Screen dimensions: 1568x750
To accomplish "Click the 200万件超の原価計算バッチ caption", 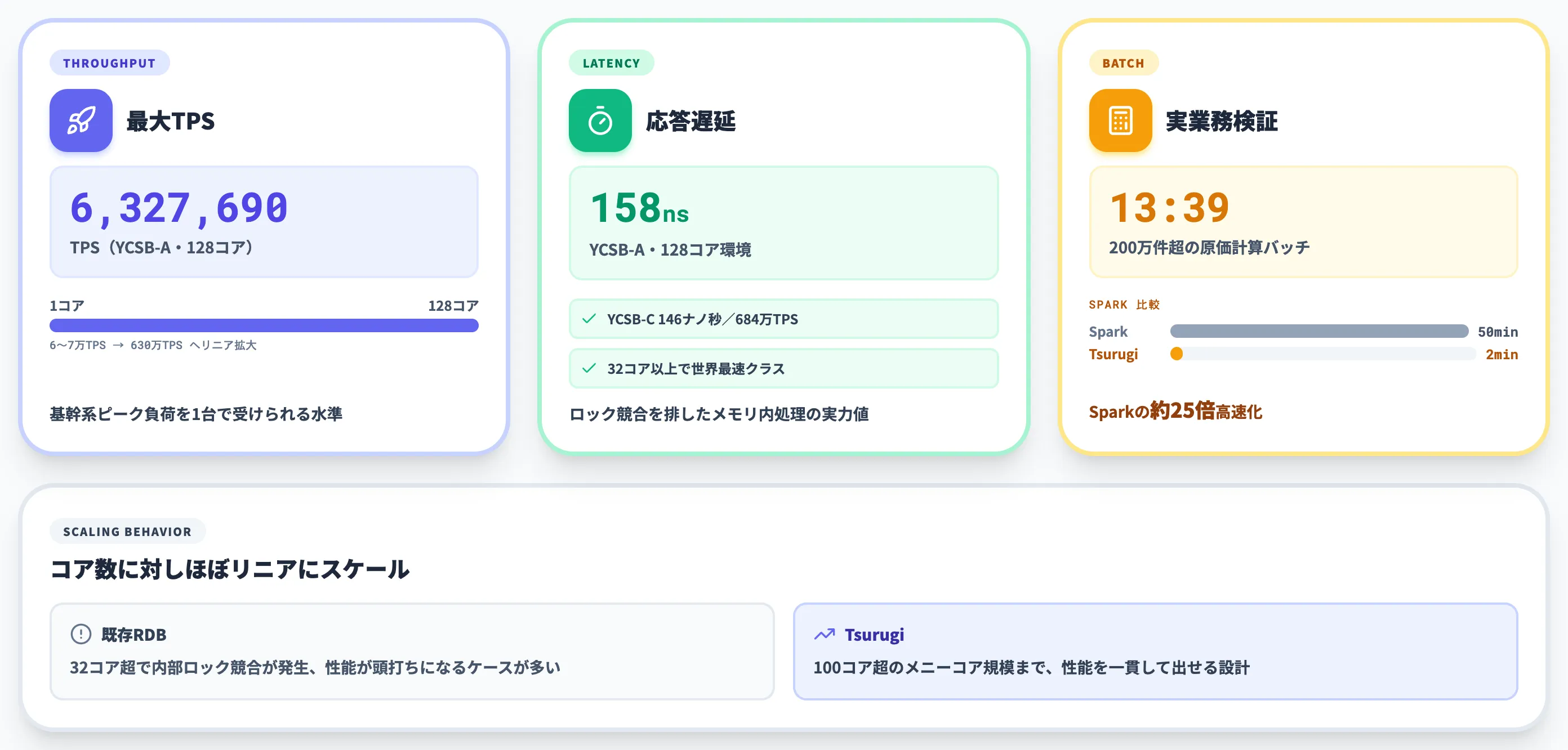I will click(1209, 248).
